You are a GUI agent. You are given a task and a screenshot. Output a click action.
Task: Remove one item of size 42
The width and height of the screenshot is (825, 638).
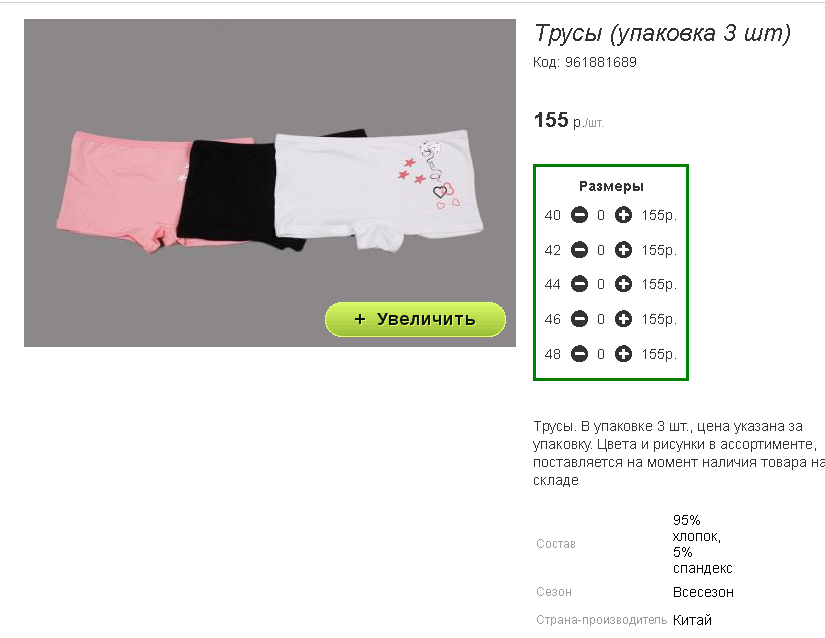[579, 250]
